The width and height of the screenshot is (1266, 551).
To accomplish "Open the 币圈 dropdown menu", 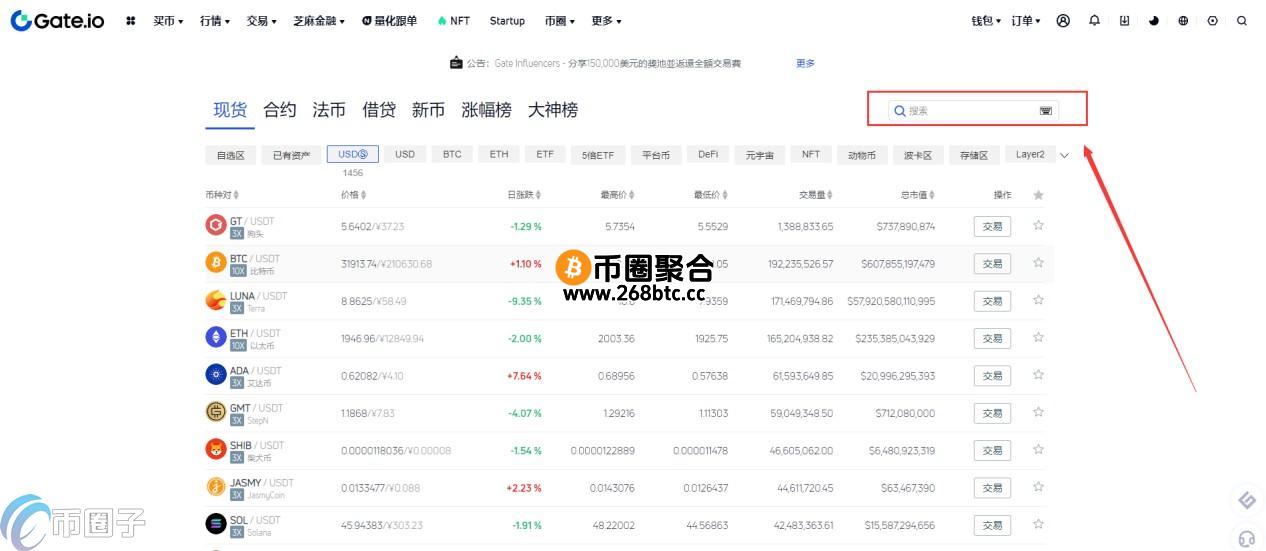I will point(561,20).
